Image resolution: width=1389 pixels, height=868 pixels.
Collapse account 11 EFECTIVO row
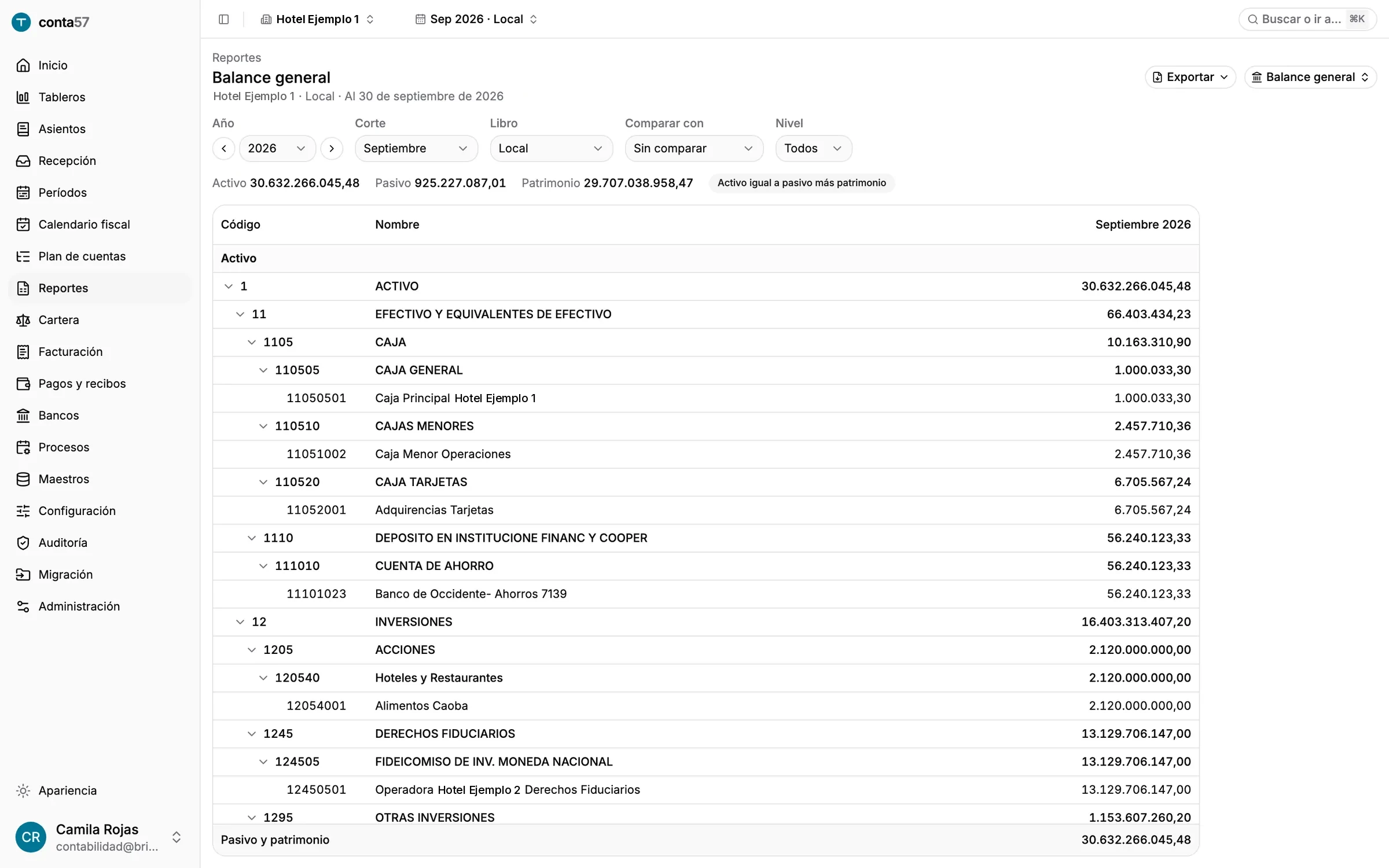point(240,314)
